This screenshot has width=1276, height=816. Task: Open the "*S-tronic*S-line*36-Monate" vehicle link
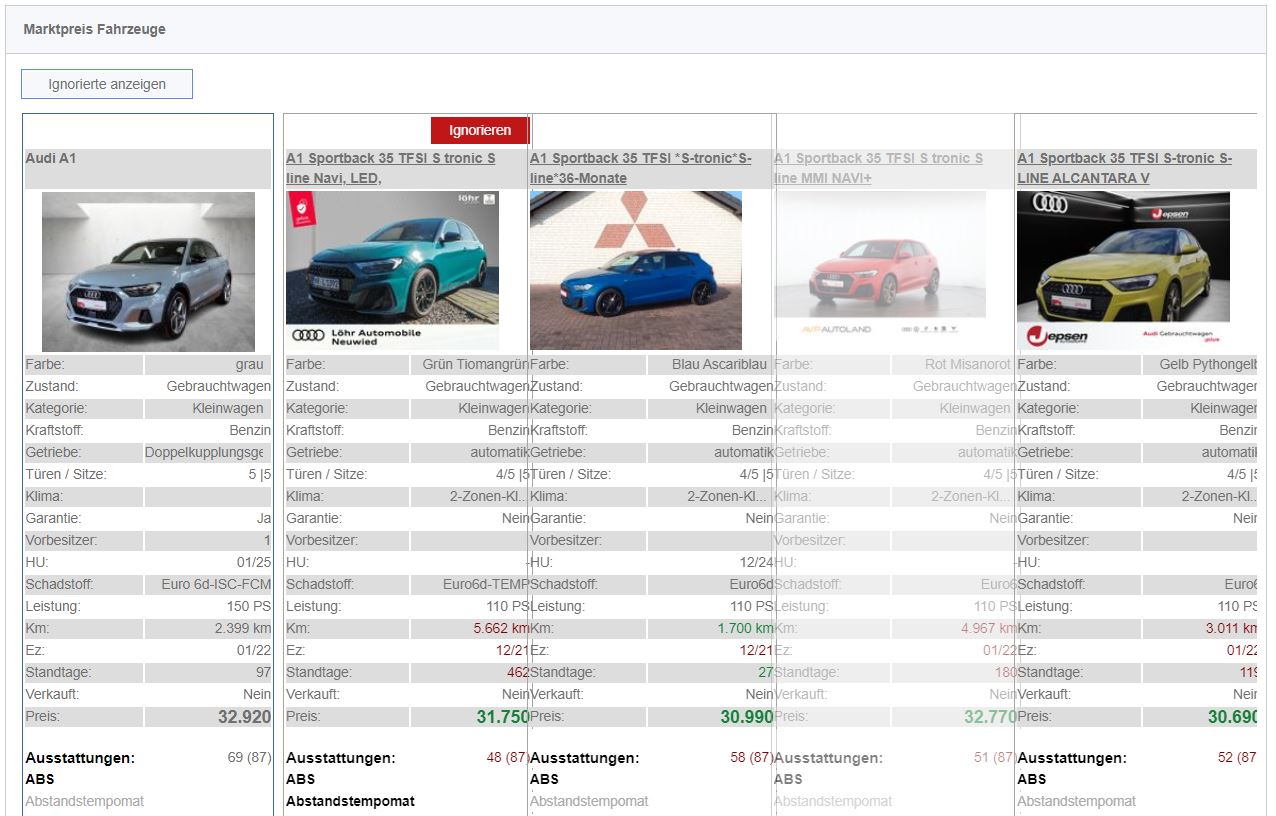coord(641,168)
